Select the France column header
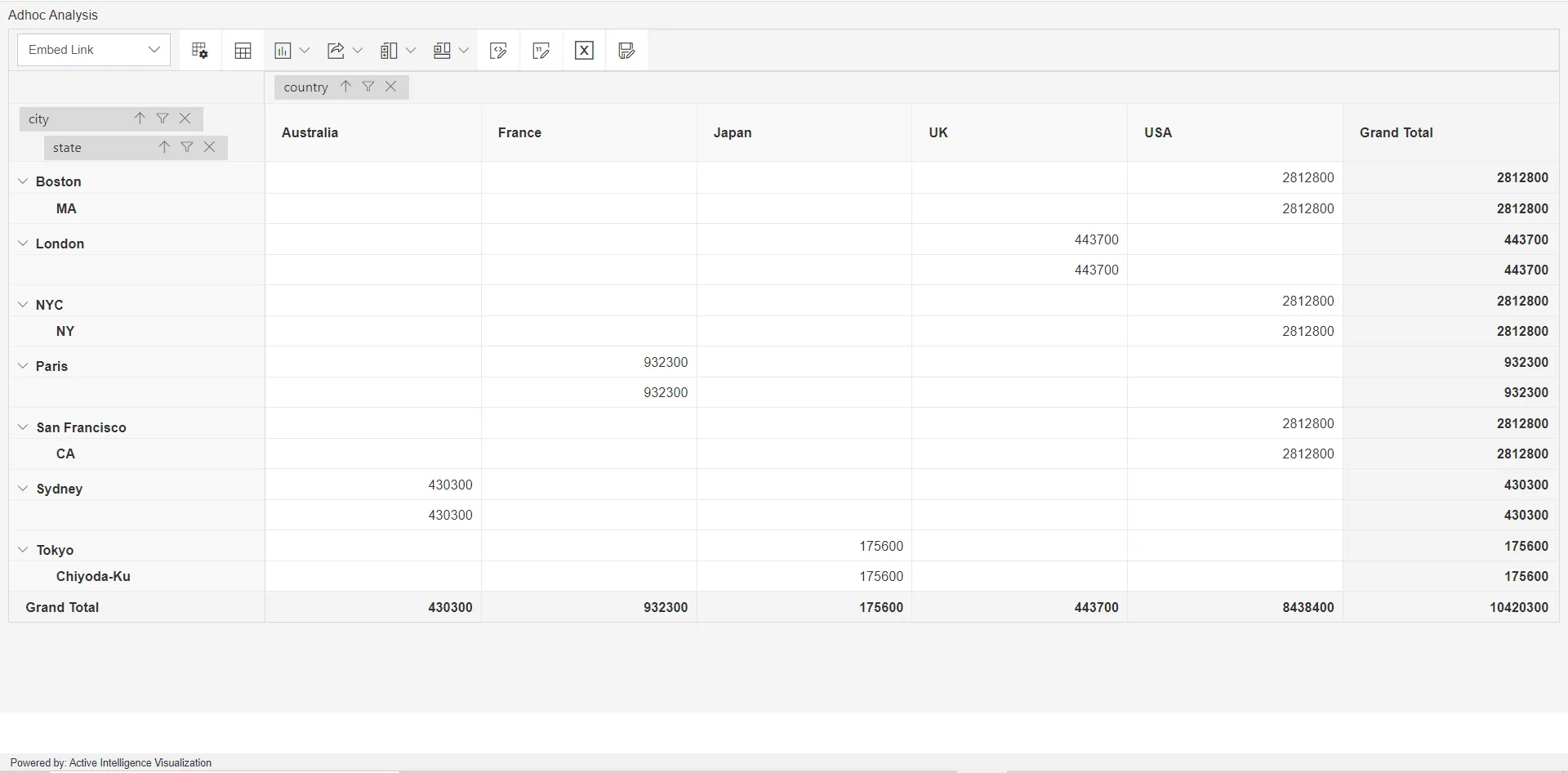Image resolution: width=1568 pixels, height=773 pixels. pyautogui.click(x=589, y=132)
